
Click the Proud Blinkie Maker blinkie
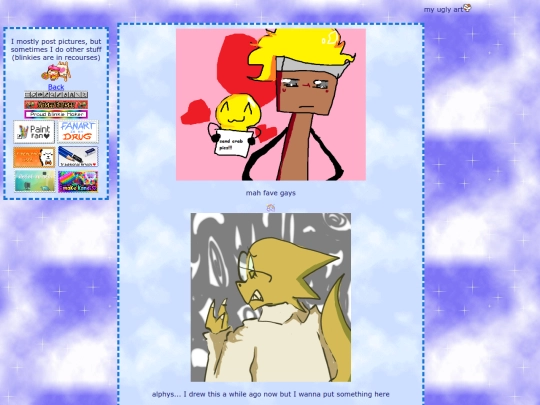tap(56, 114)
